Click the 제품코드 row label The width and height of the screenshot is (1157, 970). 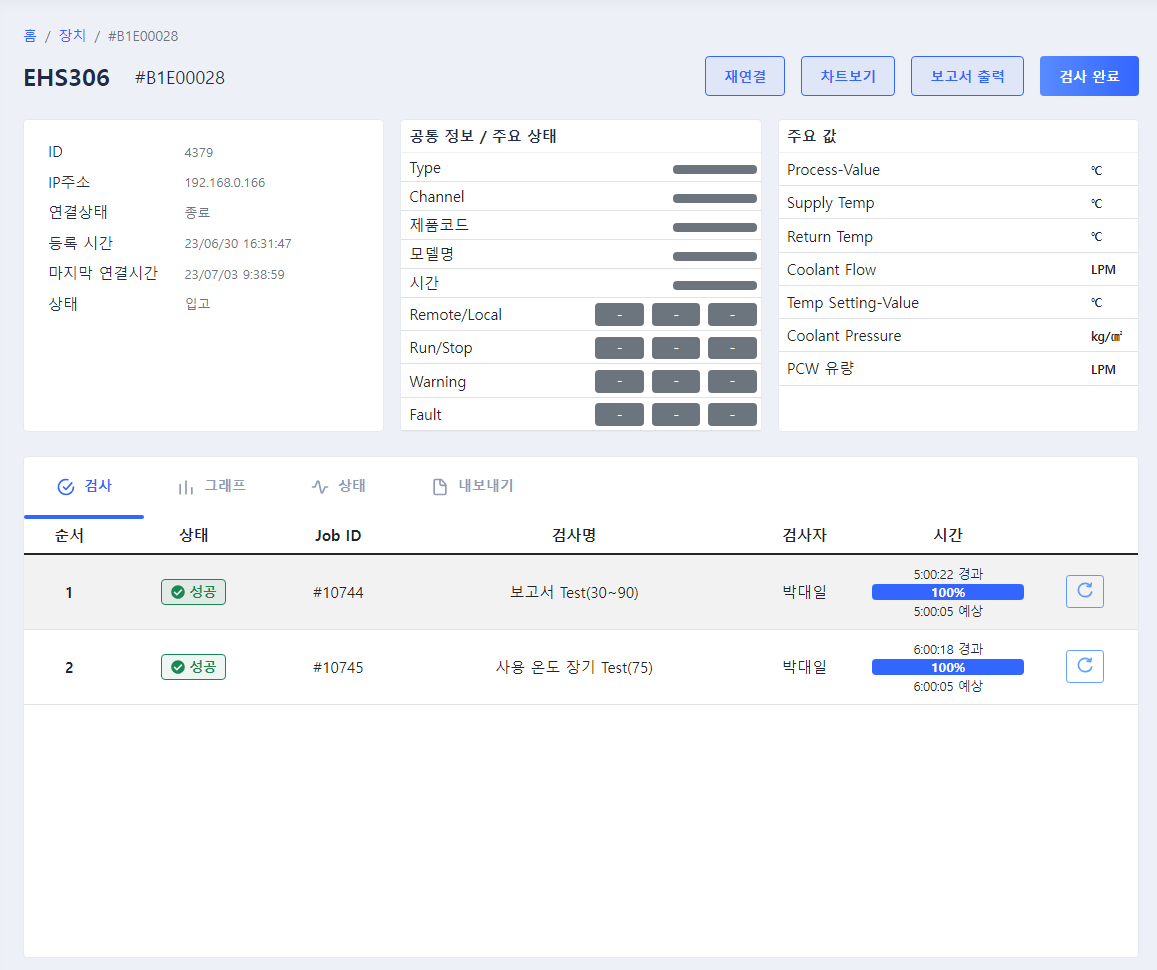point(439,225)
